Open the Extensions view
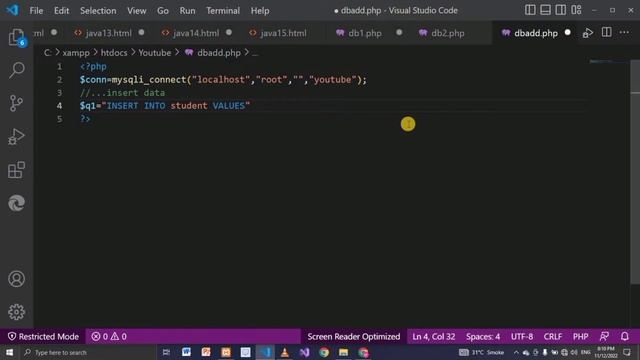640x360 pixels. [16, 170]
